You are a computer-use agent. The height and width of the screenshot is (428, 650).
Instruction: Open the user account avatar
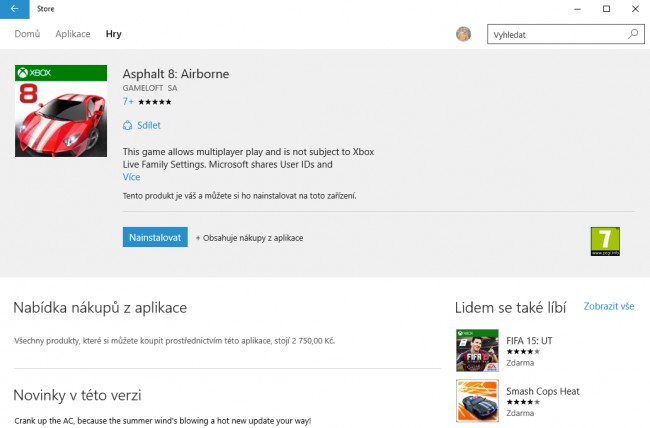click(463, 34)
